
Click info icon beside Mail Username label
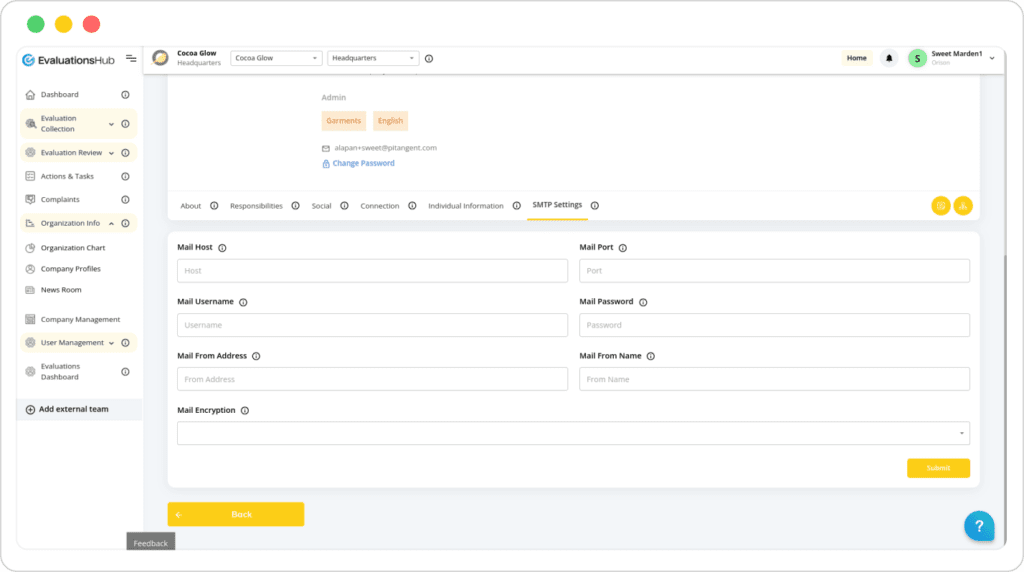click(x=243, y=302)
